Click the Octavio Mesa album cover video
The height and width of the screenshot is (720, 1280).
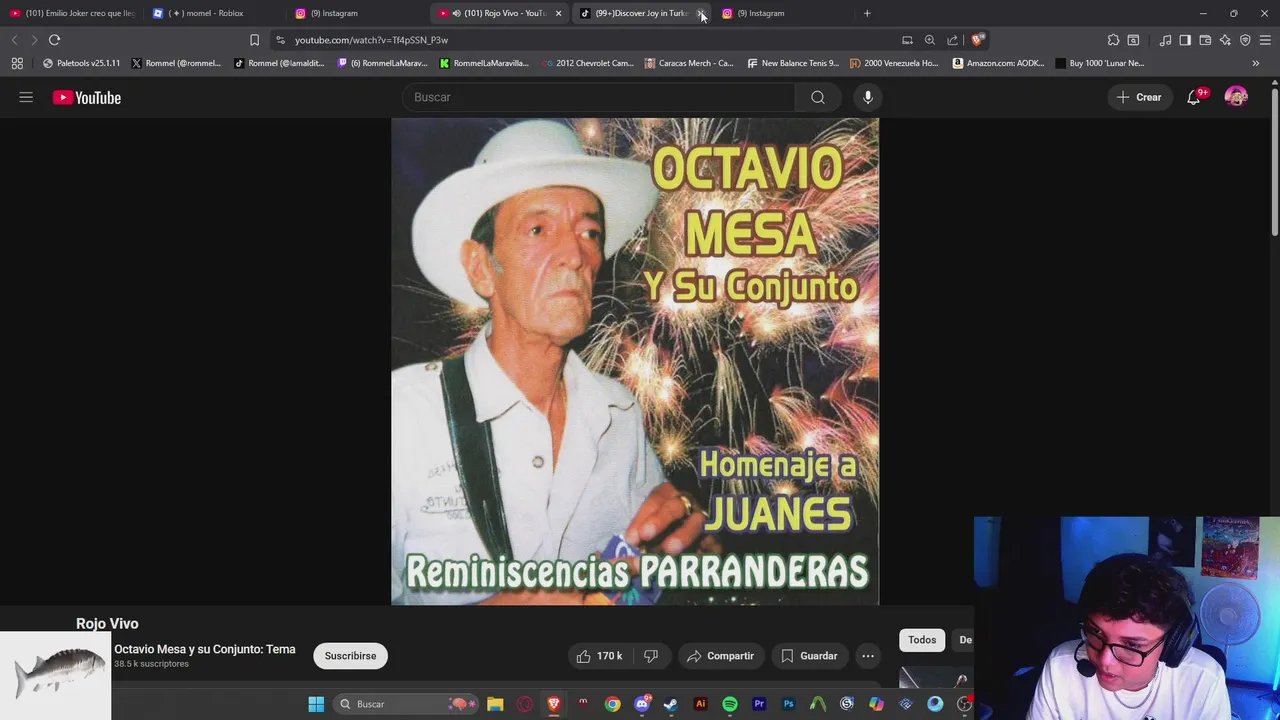click(x=635, y=361)
